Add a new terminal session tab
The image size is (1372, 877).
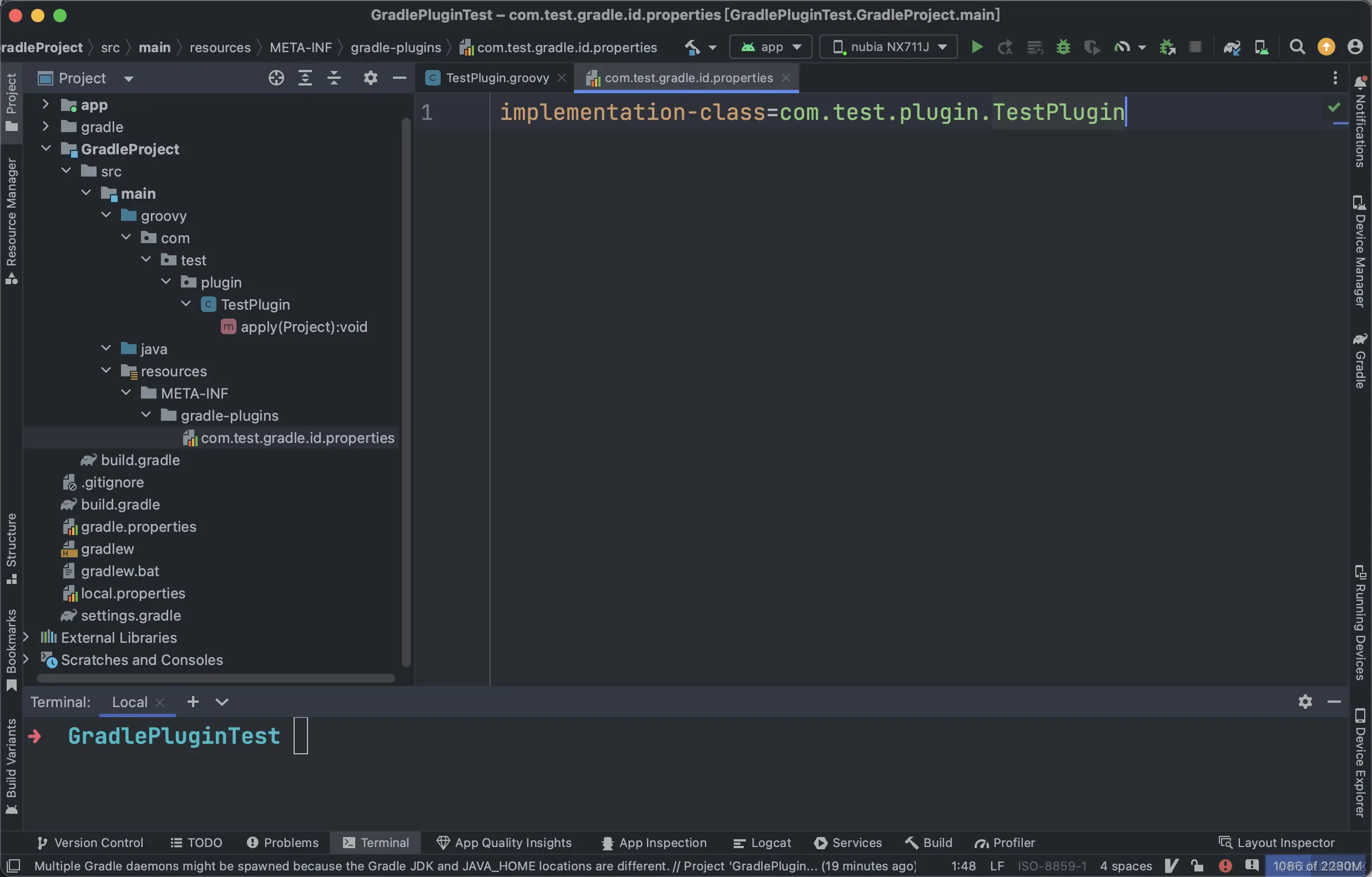click(x=193, y=702)
